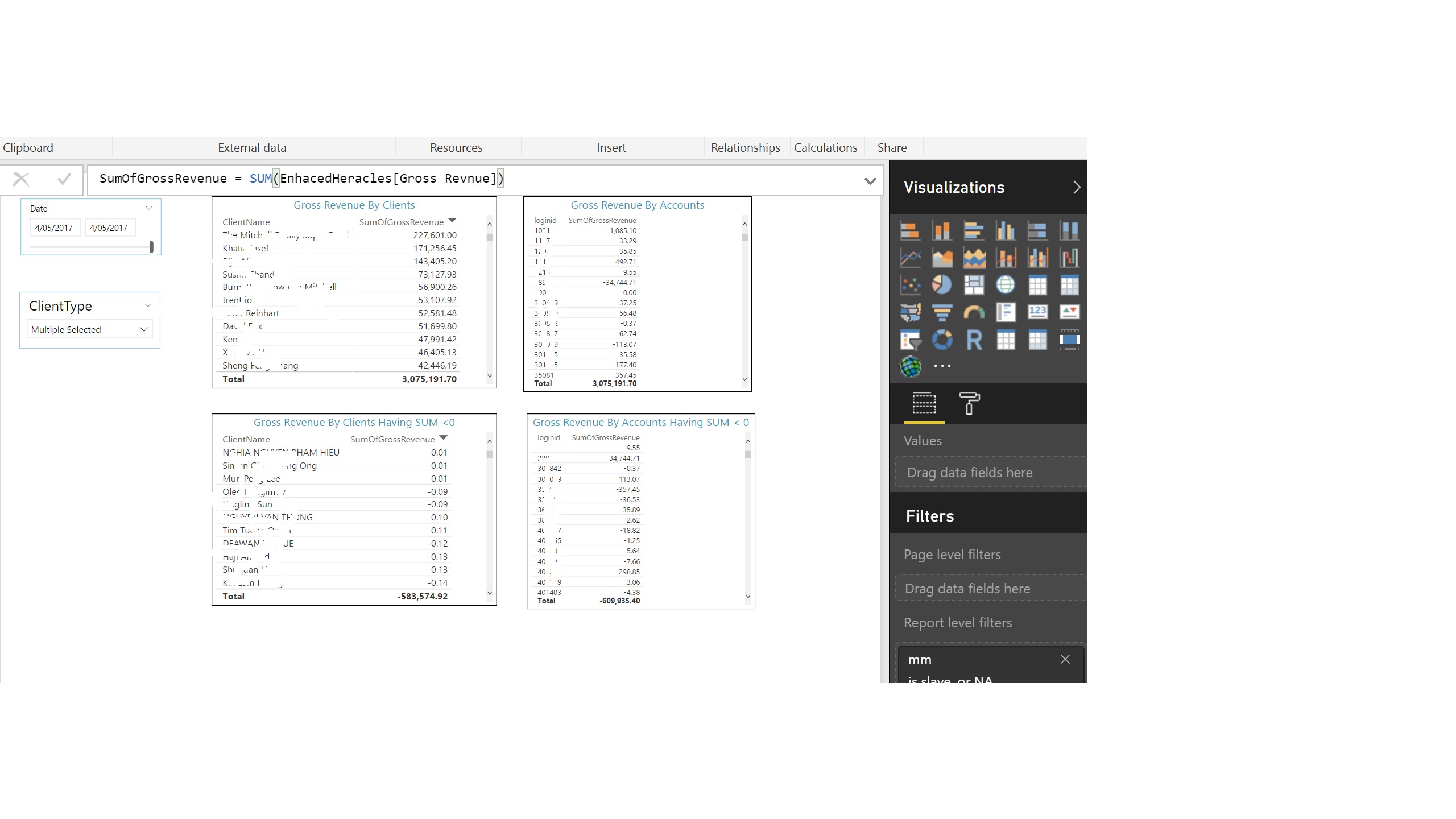1456x819 pixels.
Task: Expand the formula bar chevron
Action: pyautogui.click(x=870, y=181)
